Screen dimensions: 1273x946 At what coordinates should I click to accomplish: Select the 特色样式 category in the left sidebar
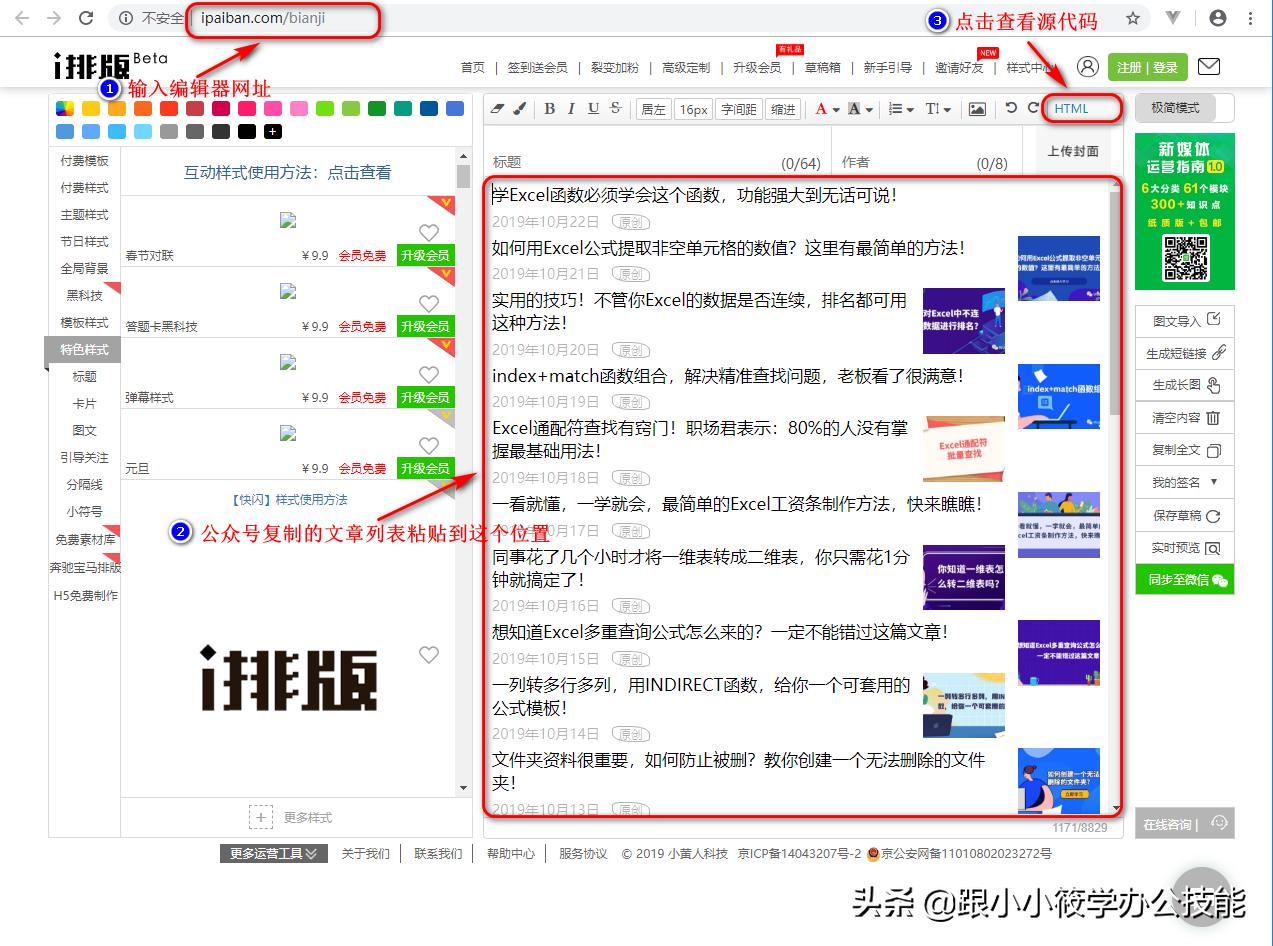(84, 349)
